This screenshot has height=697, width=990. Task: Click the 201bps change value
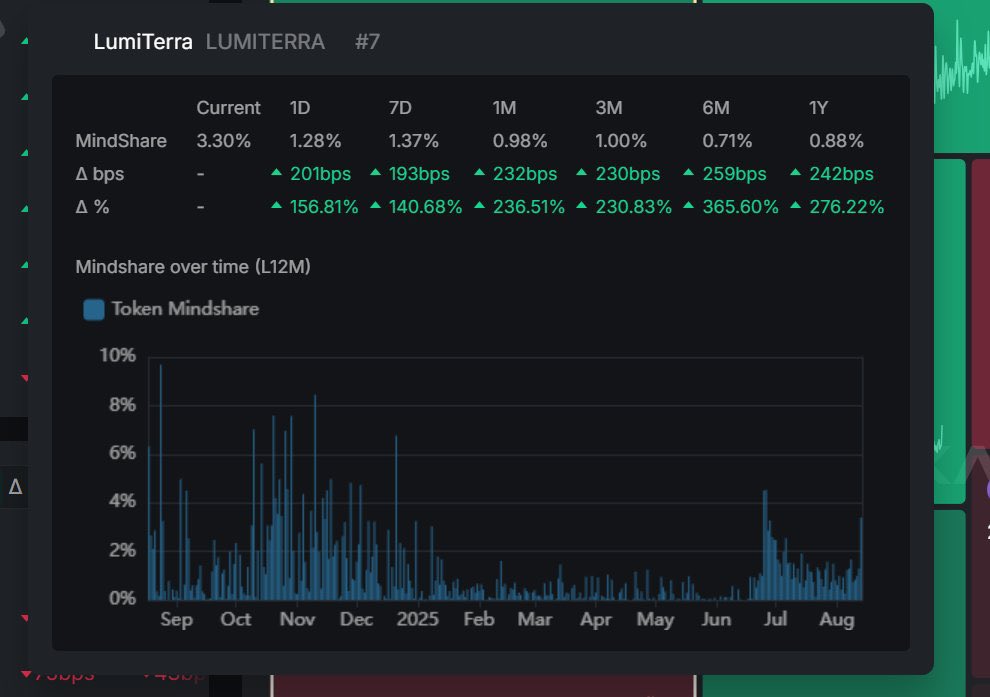pos(320,174)
